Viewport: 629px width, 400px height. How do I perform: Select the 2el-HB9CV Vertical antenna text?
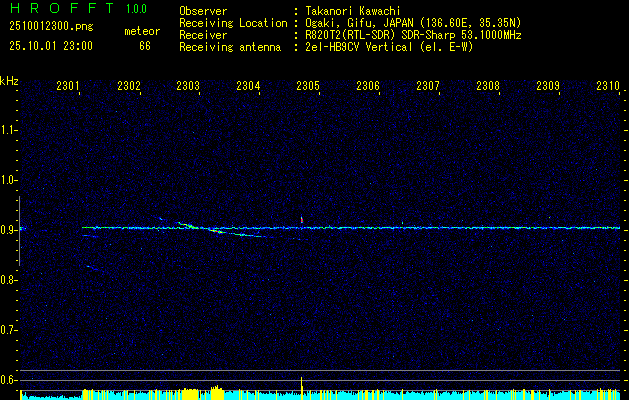[389, 47]
